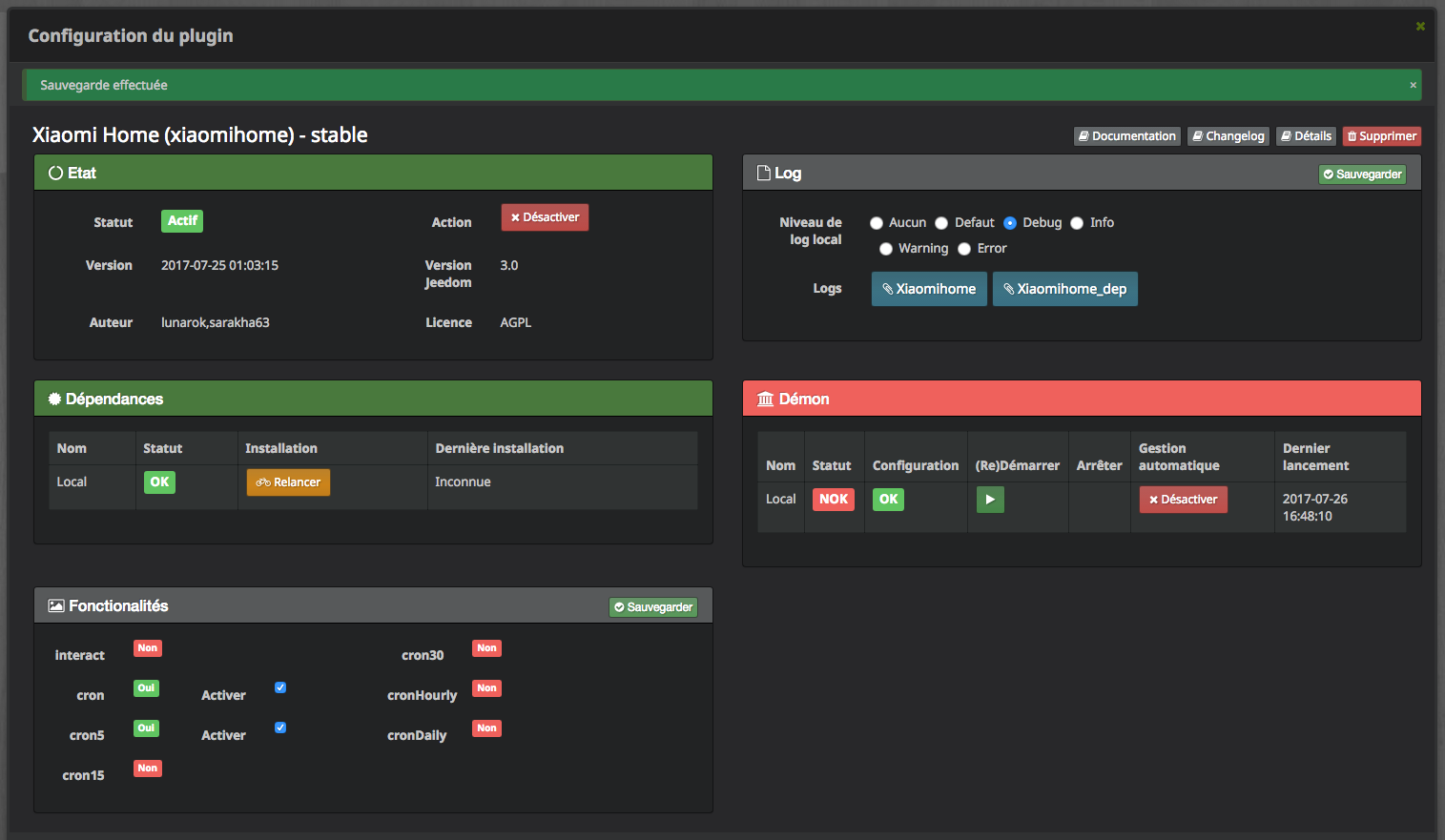Click the Gestion automatique column header
Viewport: 1445px width, 840px height.
pos(1179,458)
